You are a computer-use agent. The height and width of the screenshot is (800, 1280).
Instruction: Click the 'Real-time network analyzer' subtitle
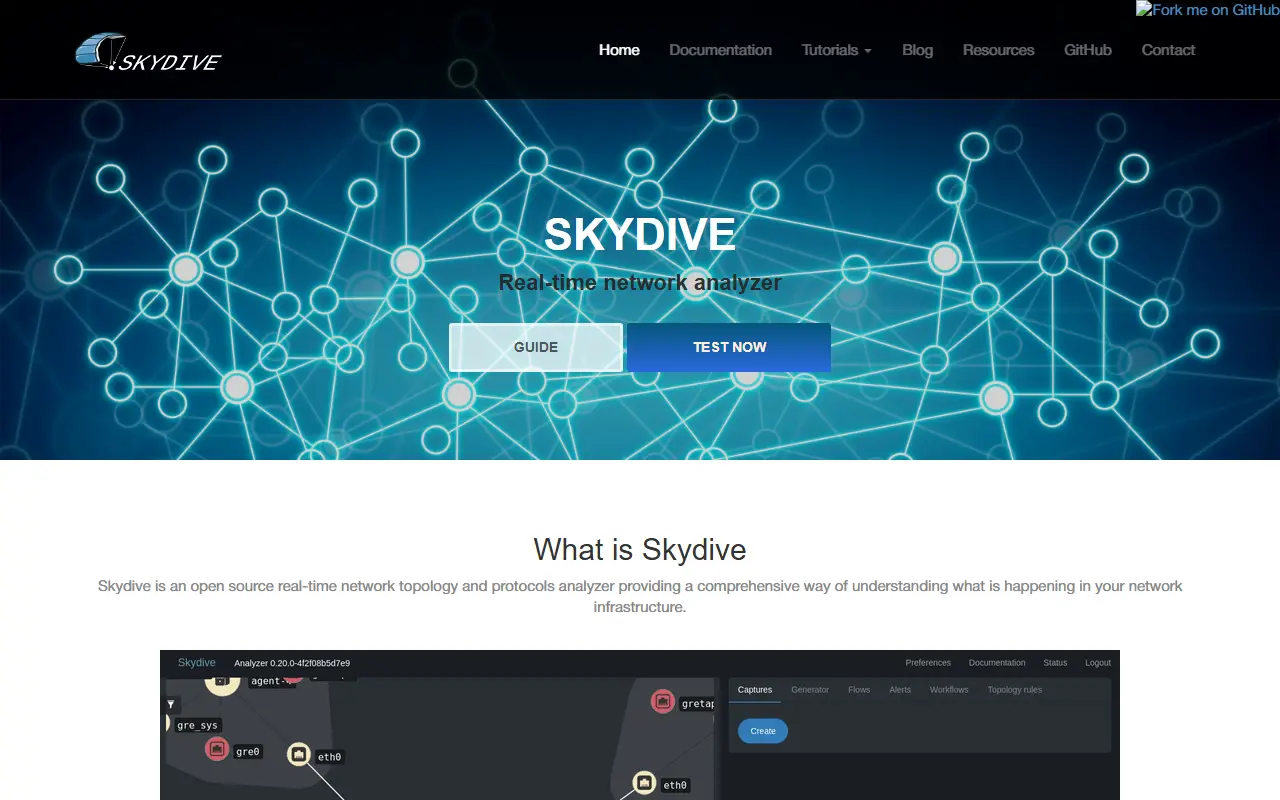pyautogui.click(x=640, y=283)
